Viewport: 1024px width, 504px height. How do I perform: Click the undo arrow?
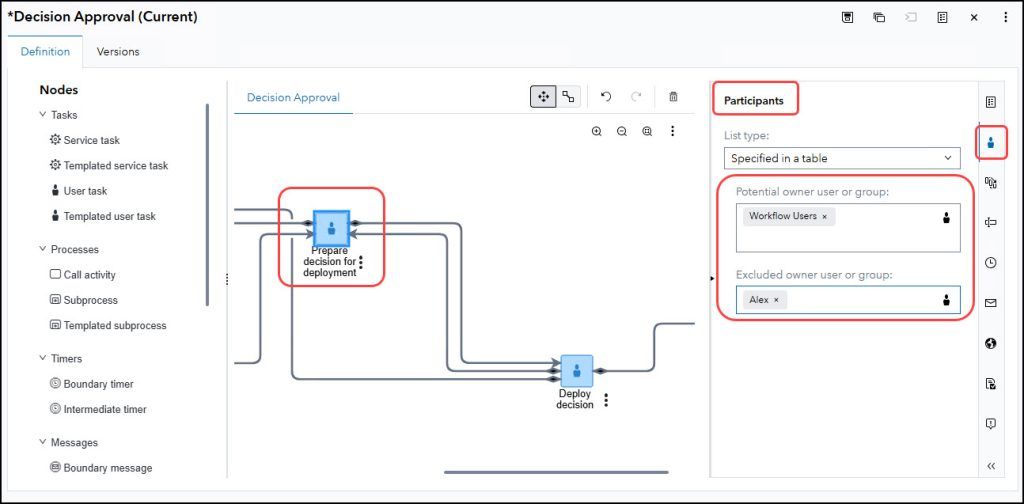(605, 97)
